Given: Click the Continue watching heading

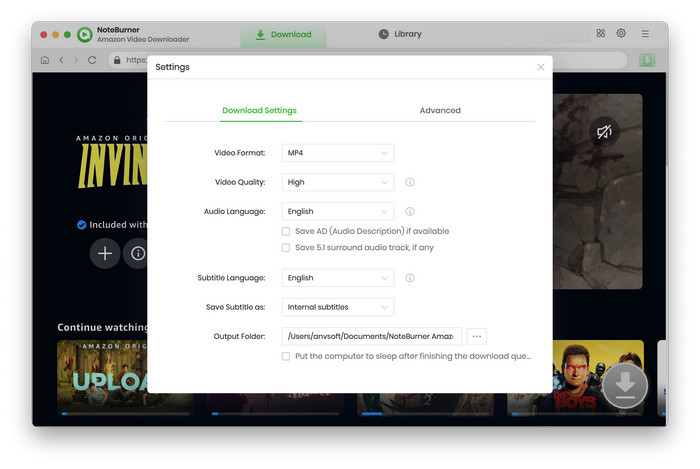Looking at the screenshot, I should (102, 327).
